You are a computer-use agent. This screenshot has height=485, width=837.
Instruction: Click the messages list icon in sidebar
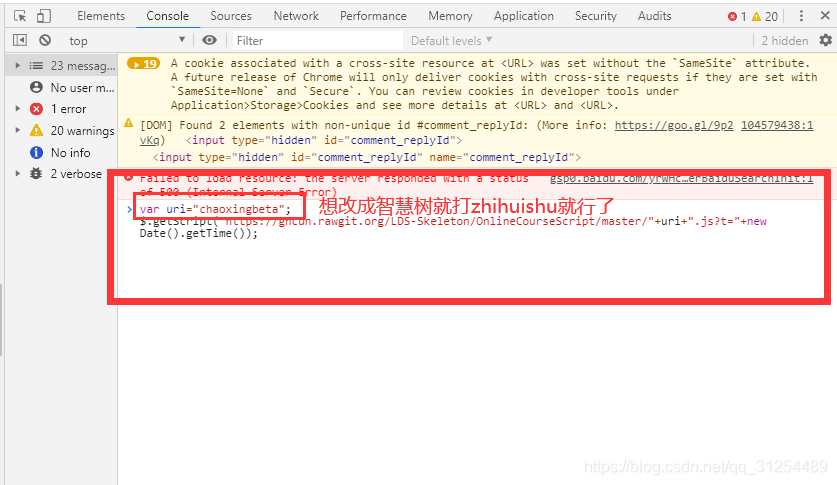click(36, 66)
